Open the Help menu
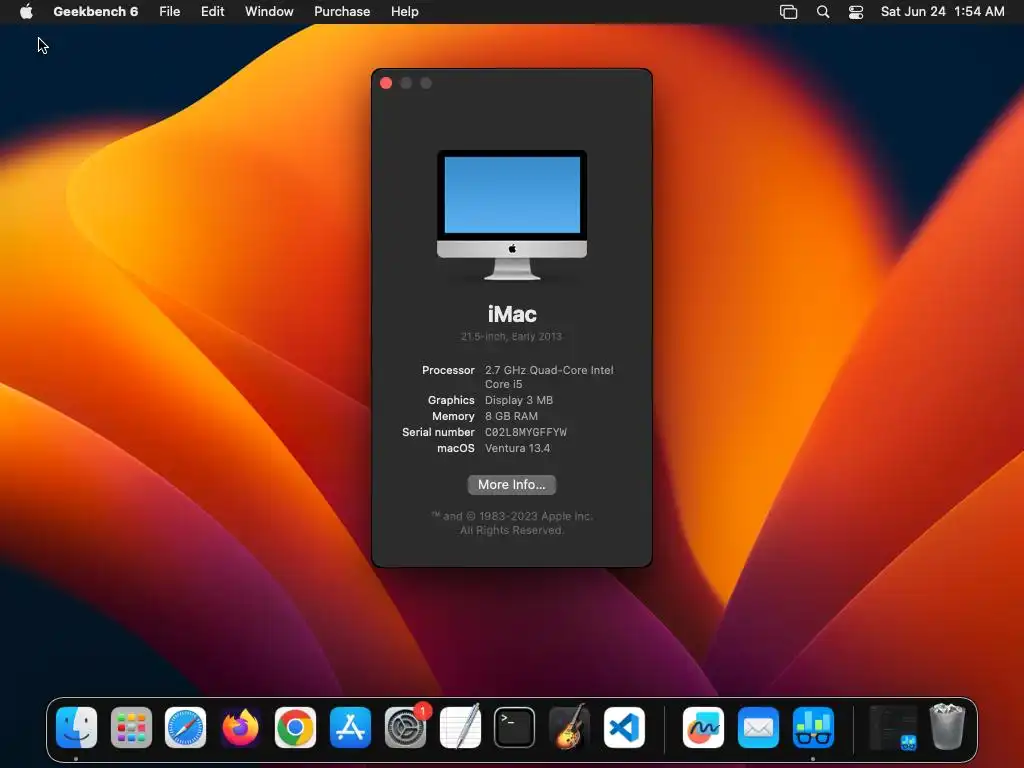Viewport: 1024px width, 768px height. (x=404, y=11)
